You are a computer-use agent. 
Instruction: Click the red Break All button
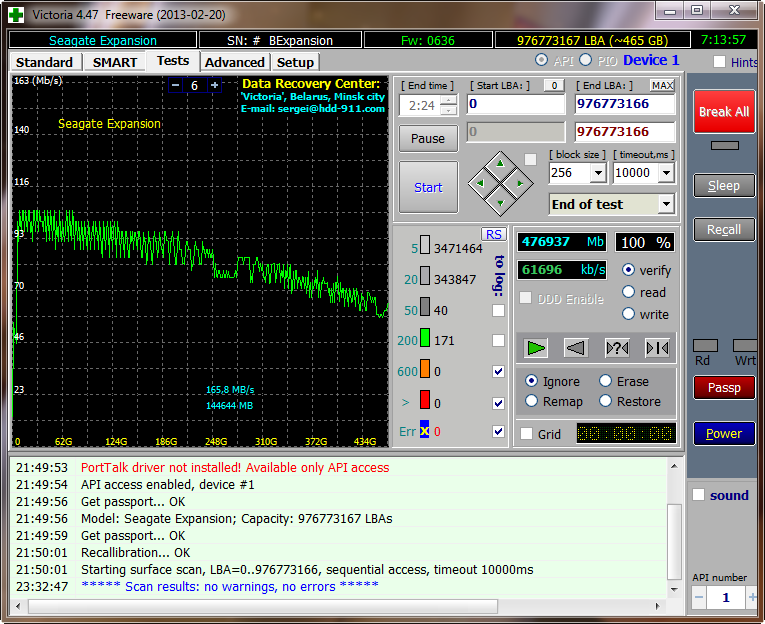(x=724, y=112)
